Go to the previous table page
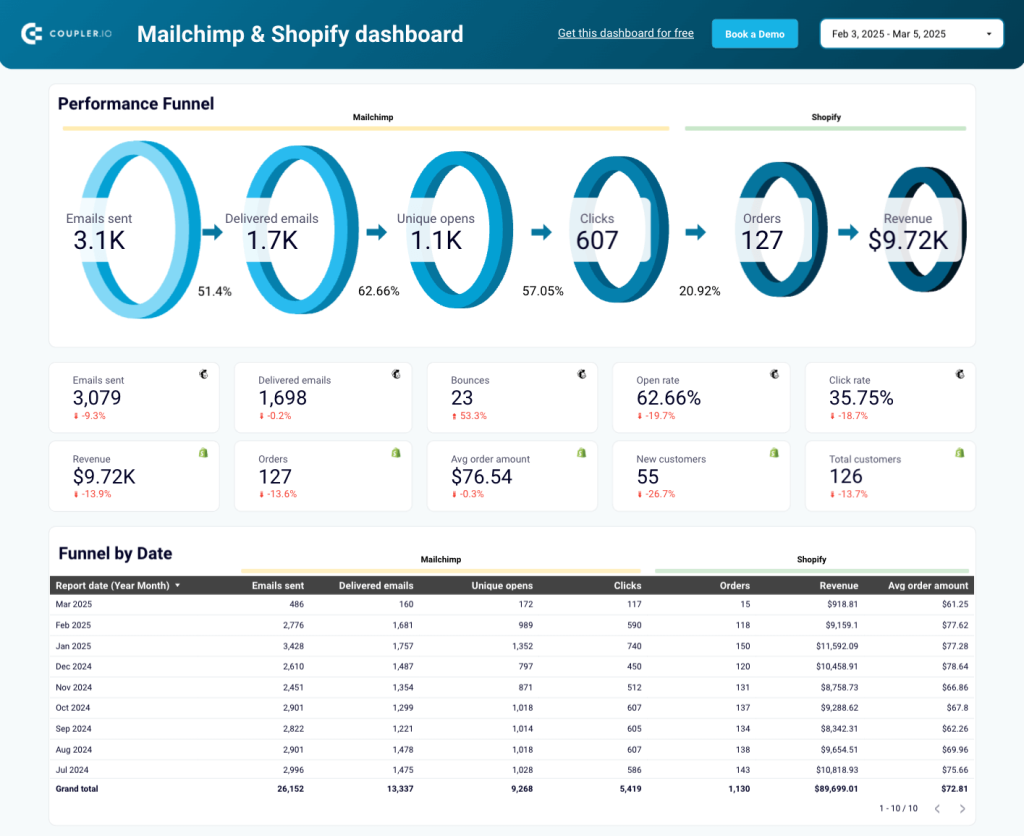Viewport: 1024px width, 836px height. tap(937, 809)
